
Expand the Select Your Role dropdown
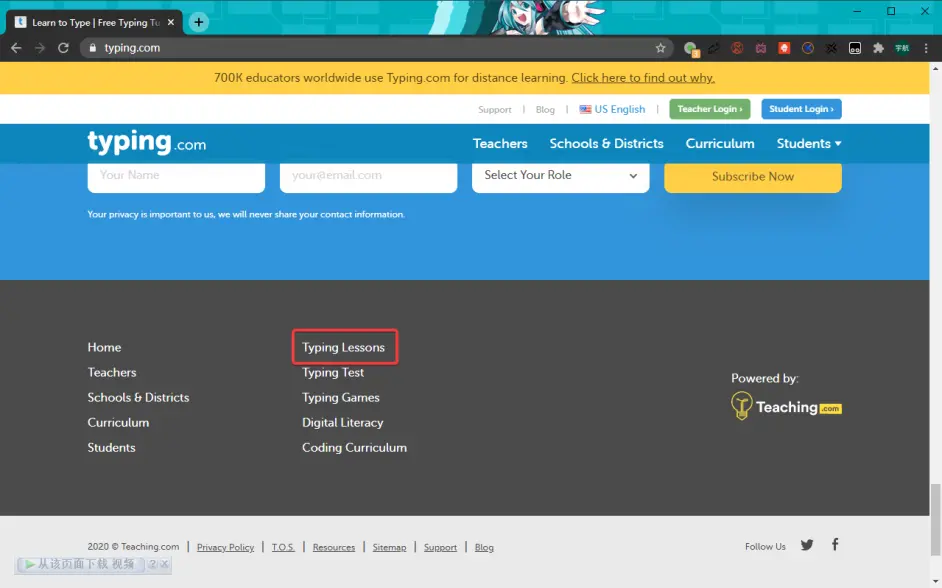(561, 175)
